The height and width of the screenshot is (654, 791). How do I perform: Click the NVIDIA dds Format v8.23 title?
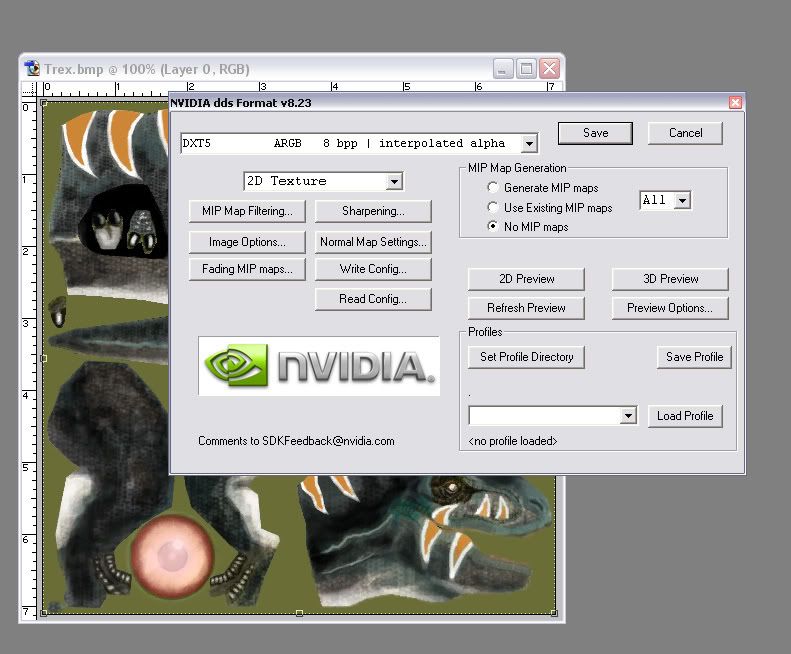click(241, 103)
